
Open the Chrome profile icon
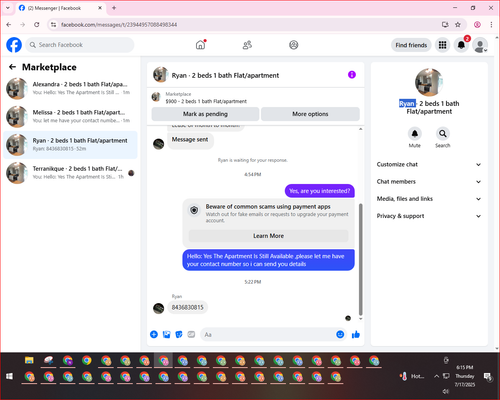(x=477, y=25)
